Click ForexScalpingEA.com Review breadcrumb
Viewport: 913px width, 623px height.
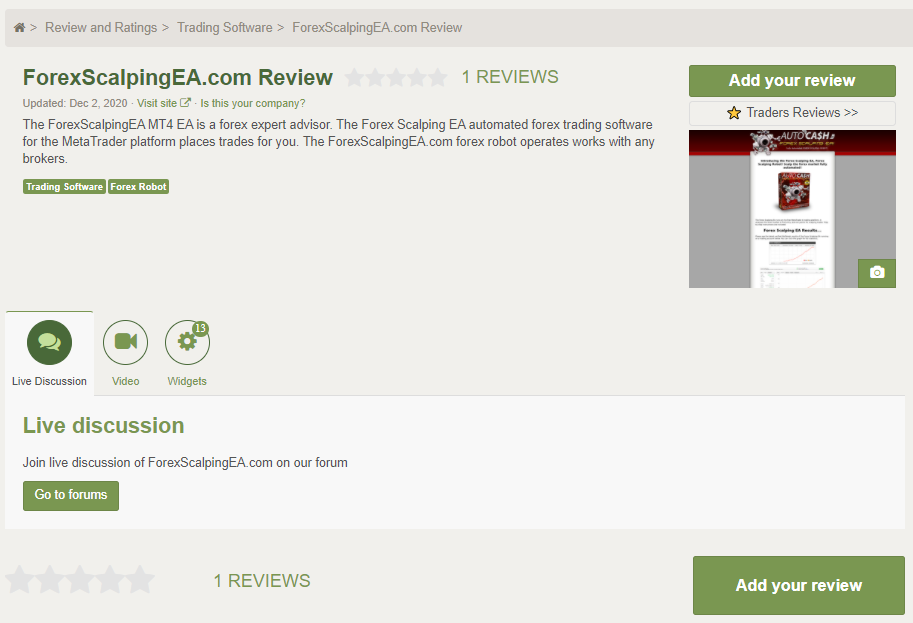point(377,27)
